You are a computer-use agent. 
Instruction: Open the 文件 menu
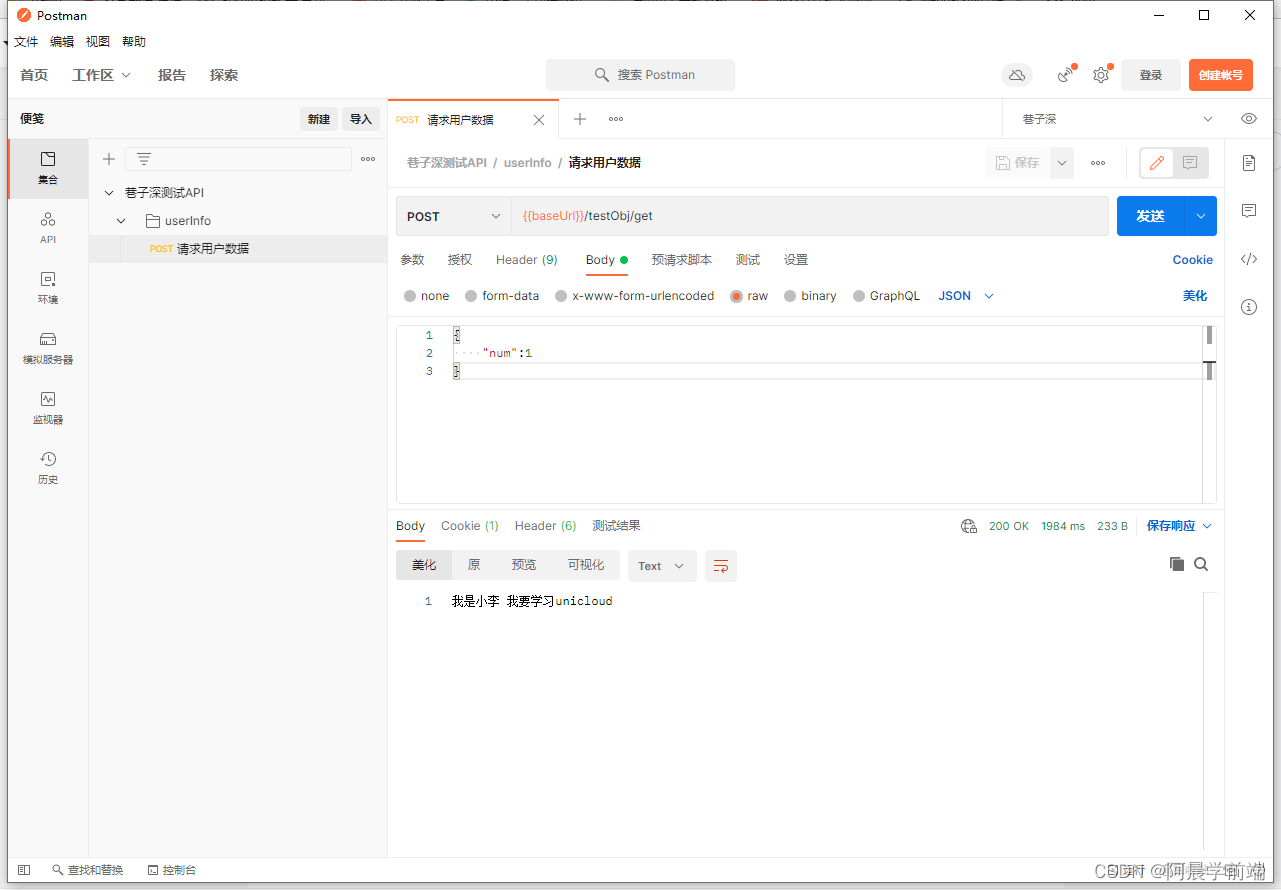[26, 42]
